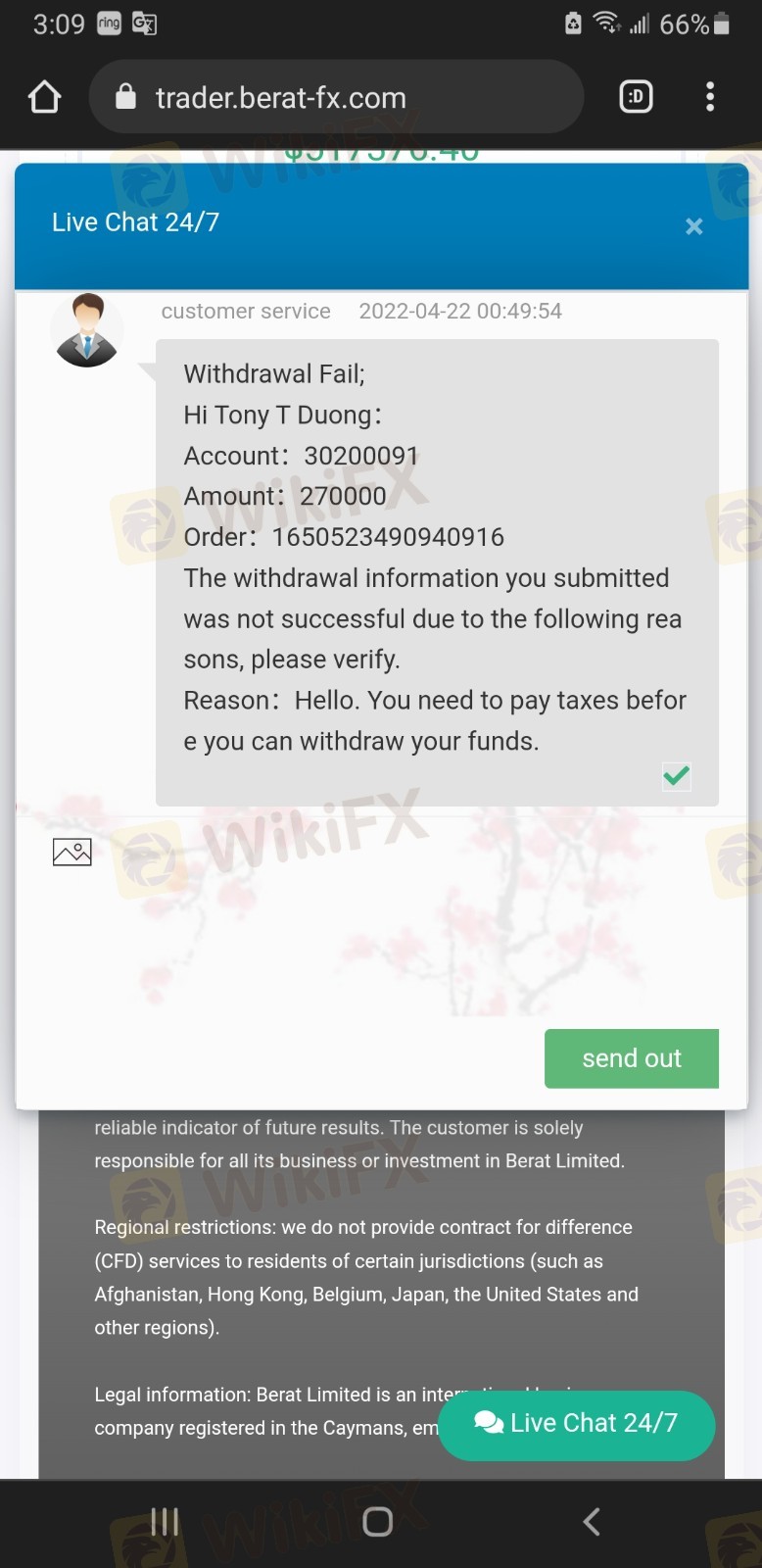
Task: Close the Live Chat 24/7 window
Action: tap(694, 226)
